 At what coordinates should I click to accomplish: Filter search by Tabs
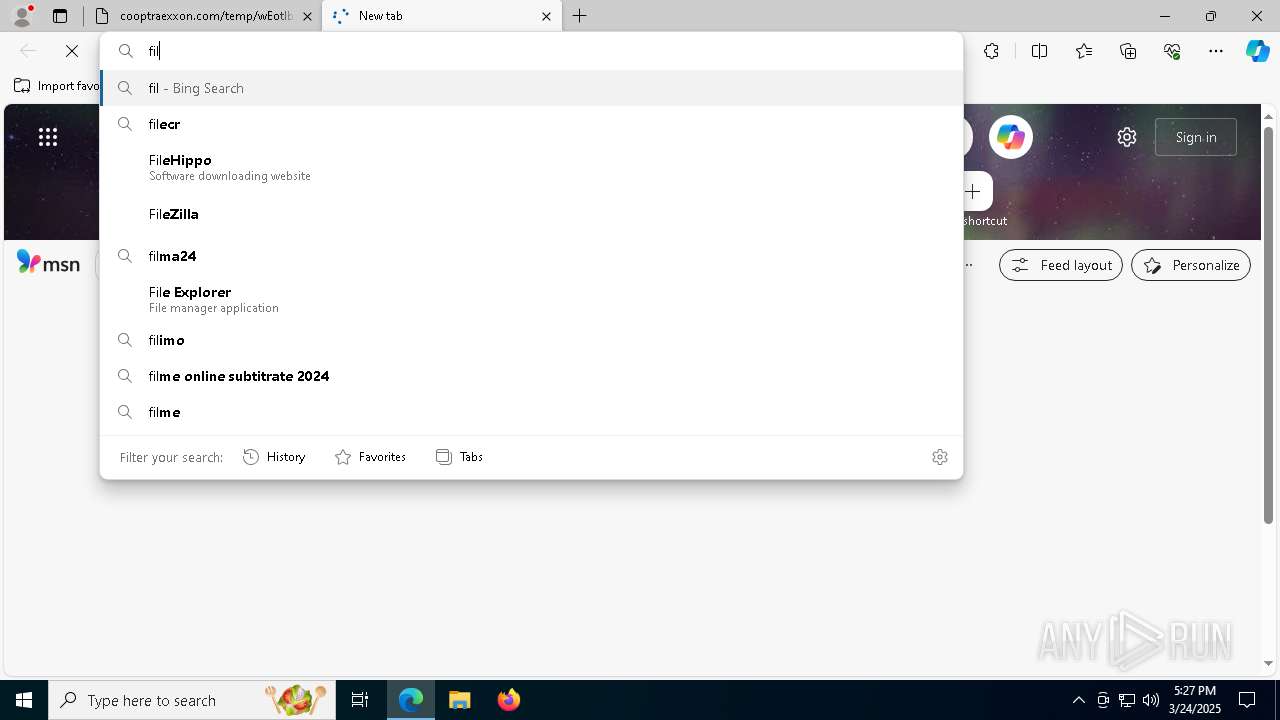tap(460, 457)
